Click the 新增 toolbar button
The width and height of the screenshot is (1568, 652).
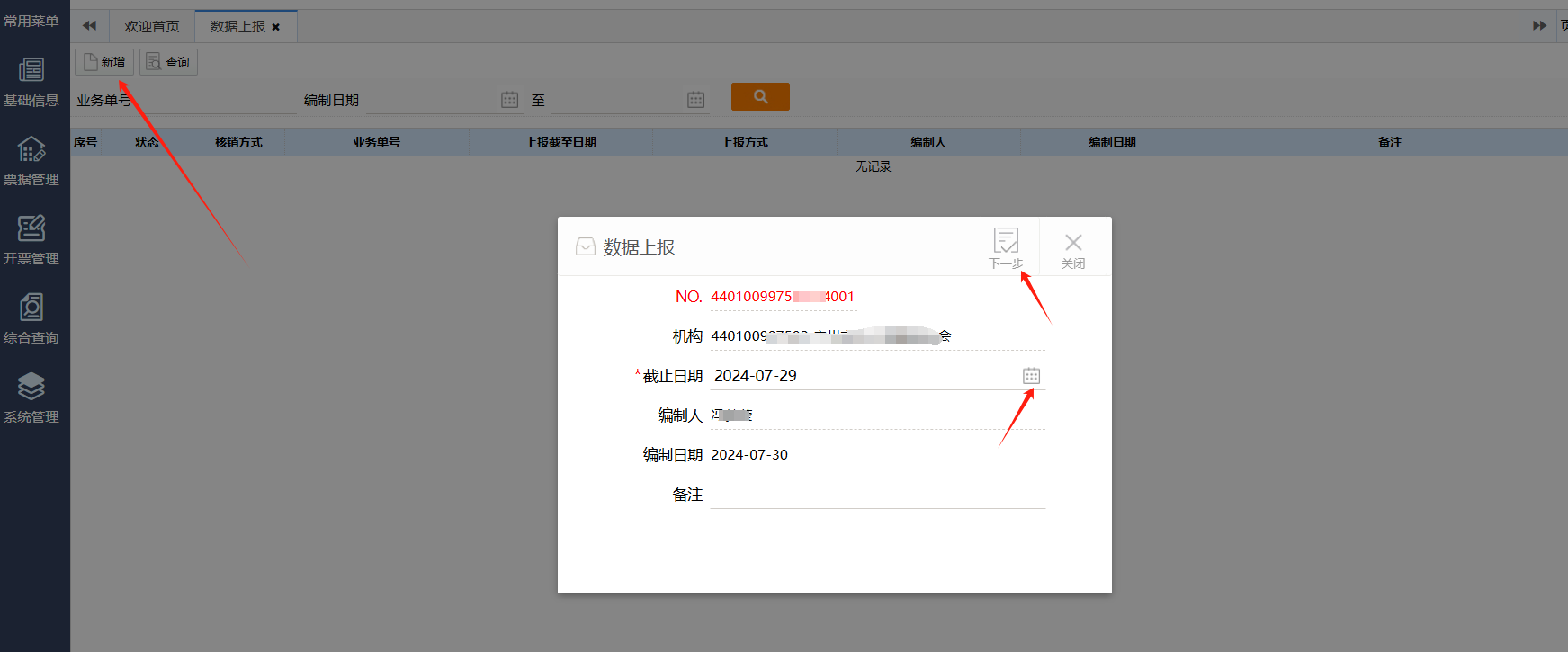pos(104,62)
